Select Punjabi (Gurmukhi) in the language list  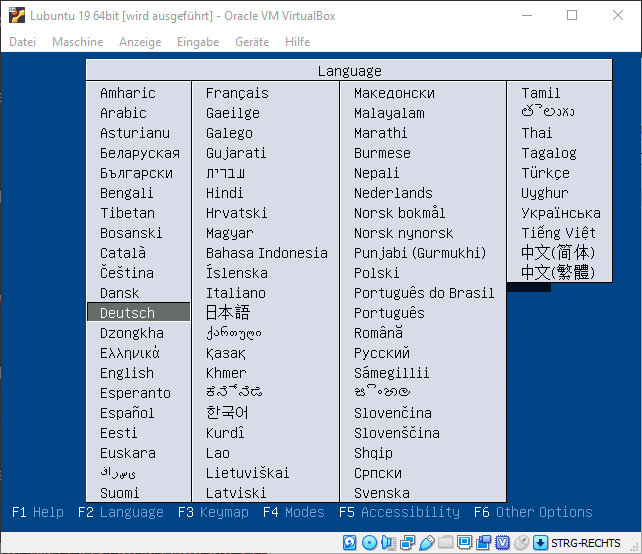tap(420, 253)
